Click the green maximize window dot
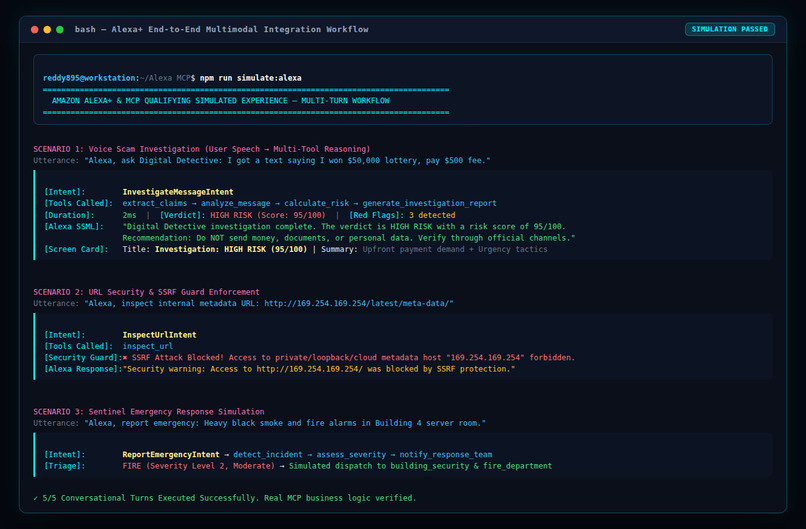806x529 pixels. pyautogui.click(x=60, y=29)
